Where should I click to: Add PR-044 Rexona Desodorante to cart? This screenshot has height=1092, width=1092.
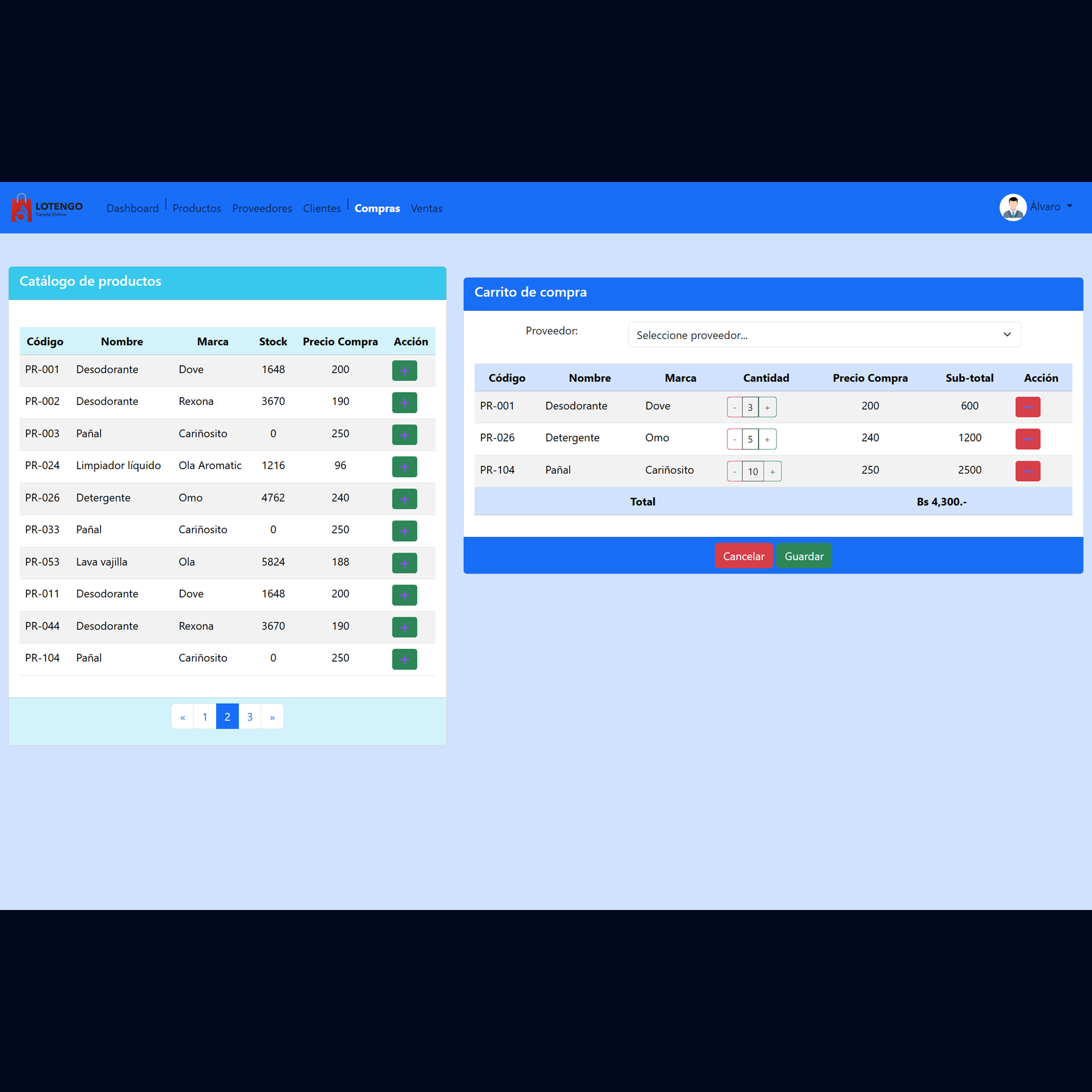pyautogui.click(x=404, y=627)
